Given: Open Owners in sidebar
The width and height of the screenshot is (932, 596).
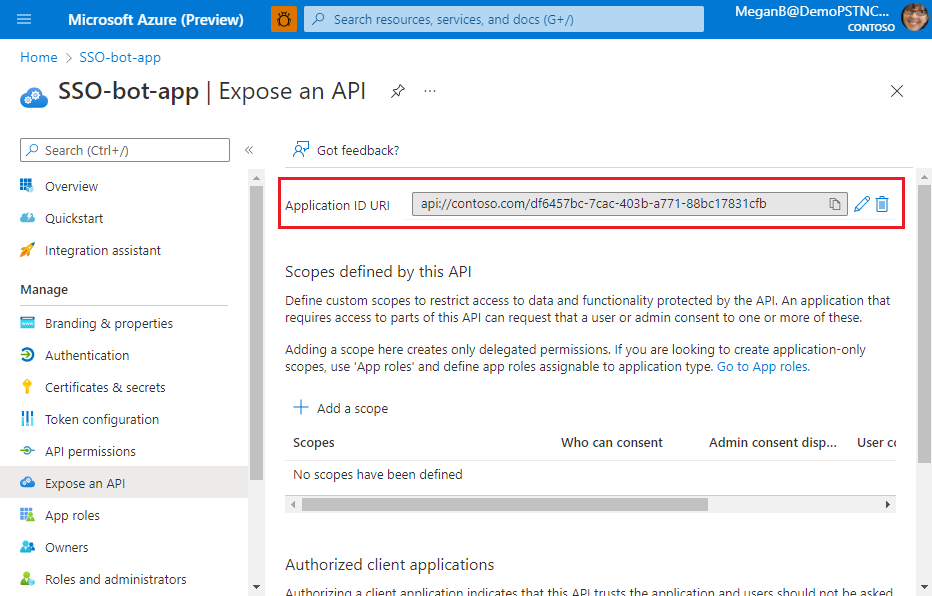Looking at the screenshot, I should coord(67,548).
